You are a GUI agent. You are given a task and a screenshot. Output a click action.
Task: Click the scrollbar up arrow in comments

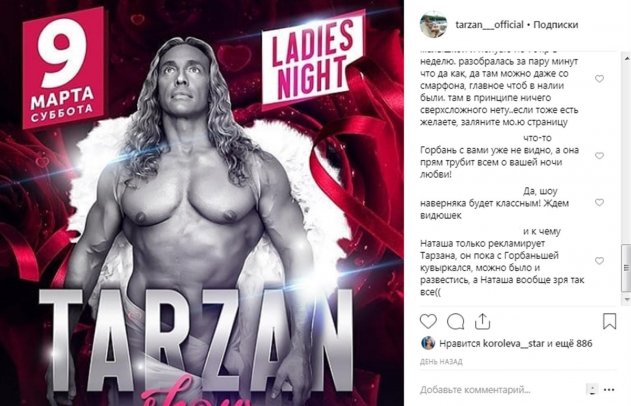tap(627, 59)
